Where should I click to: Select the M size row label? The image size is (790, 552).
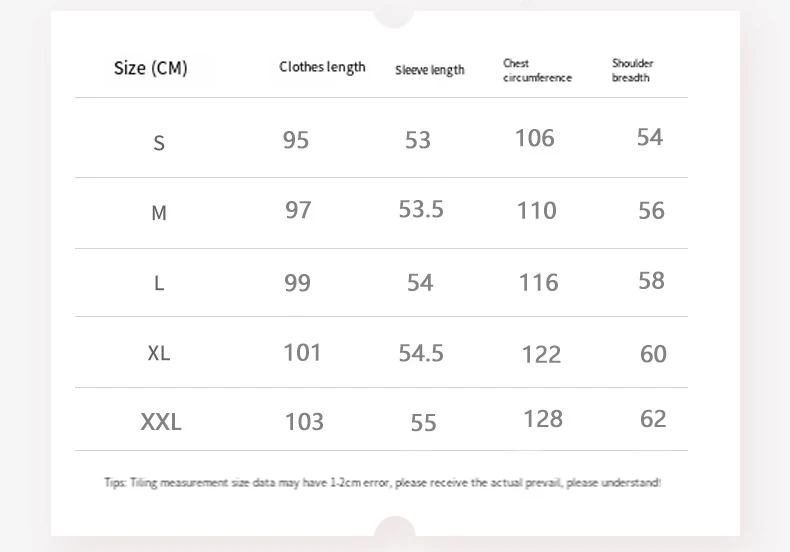(159, 213)
